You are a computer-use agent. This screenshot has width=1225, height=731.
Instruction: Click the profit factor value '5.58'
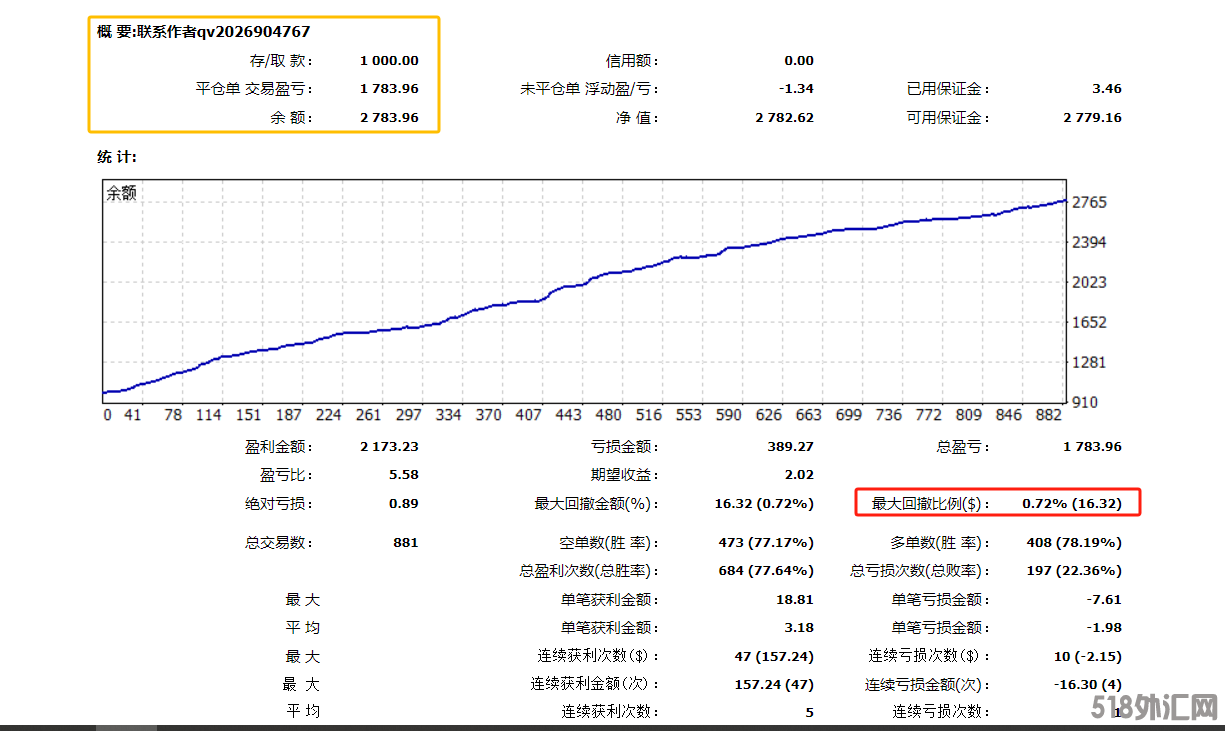404,475
